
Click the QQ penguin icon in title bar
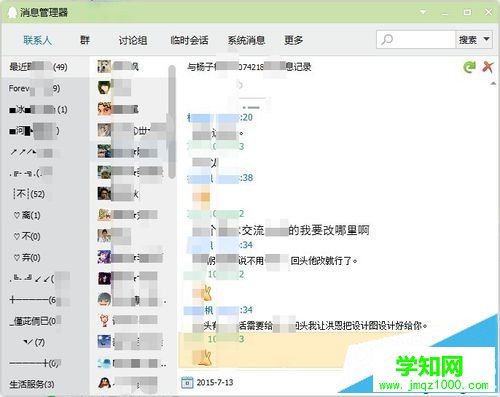coord(12,12)
